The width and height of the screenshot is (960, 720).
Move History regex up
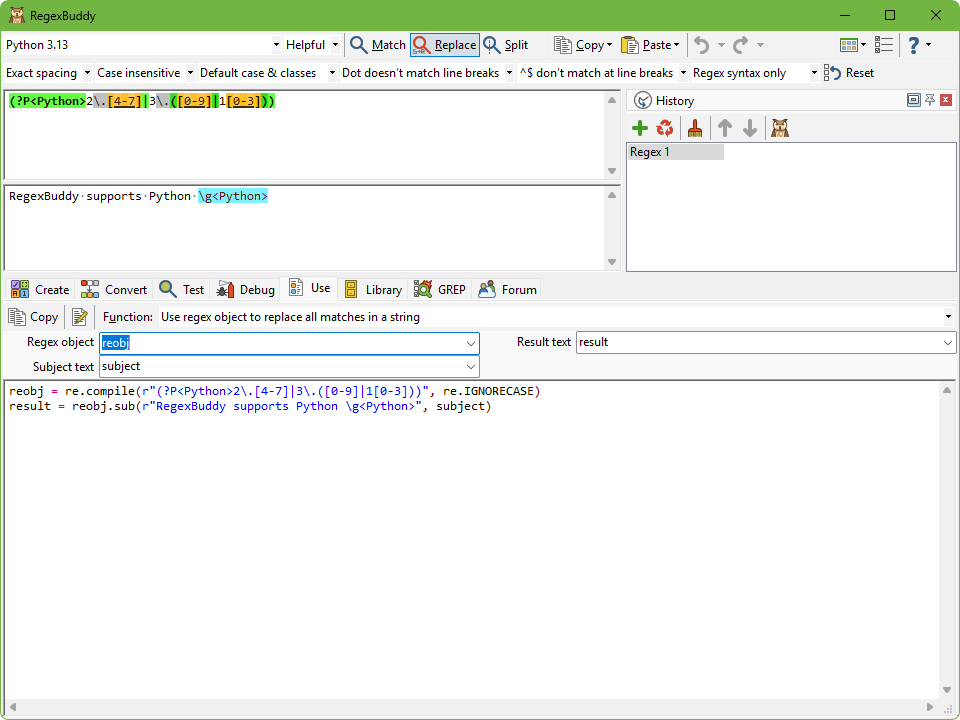(725, 128)
